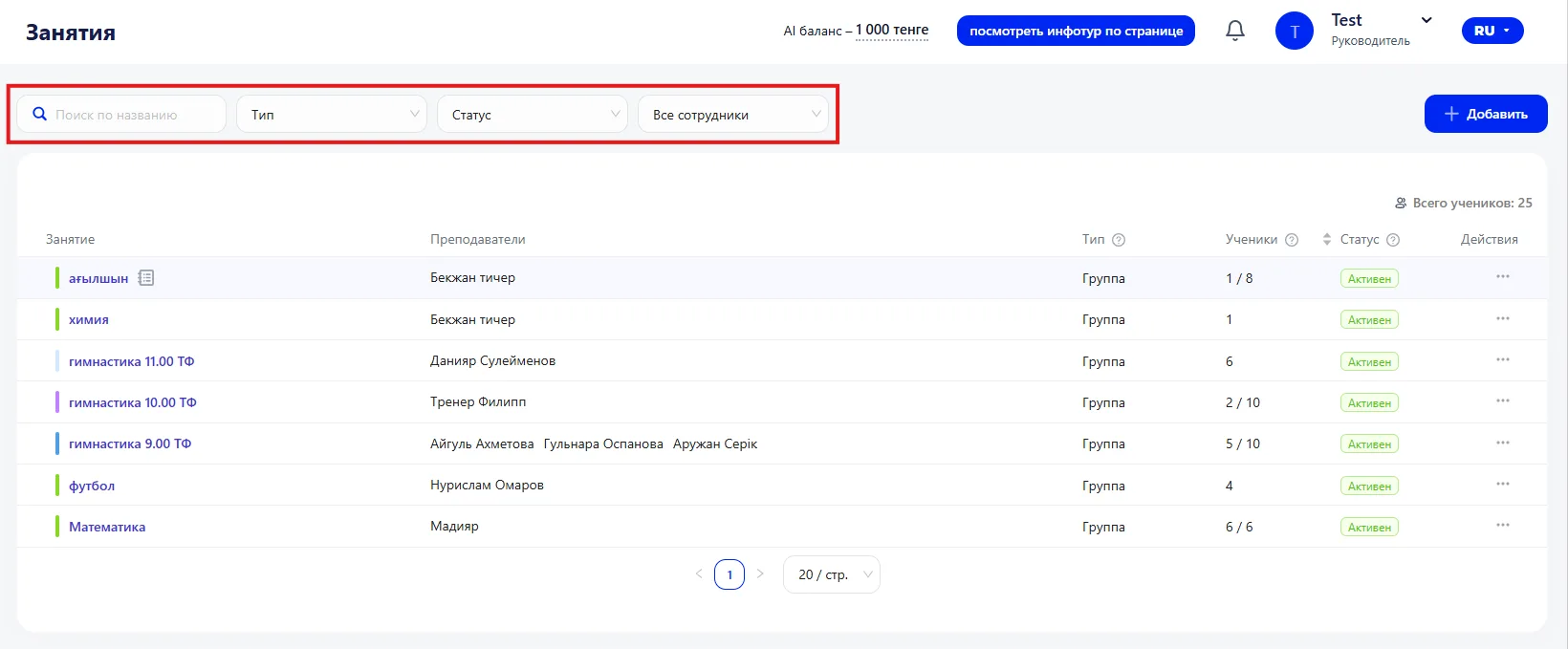Click teacher Данияр Сулейменов

492,361
